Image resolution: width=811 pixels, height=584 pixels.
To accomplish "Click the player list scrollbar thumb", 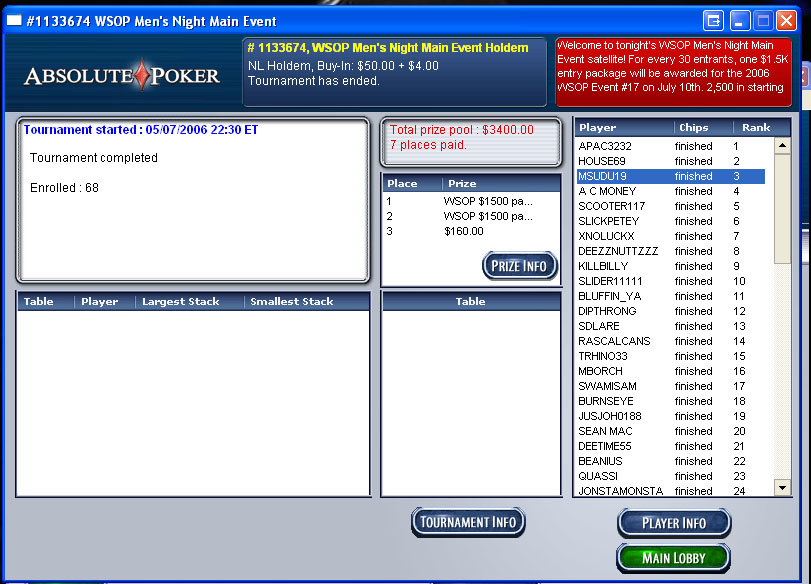I will click(782, 208).
